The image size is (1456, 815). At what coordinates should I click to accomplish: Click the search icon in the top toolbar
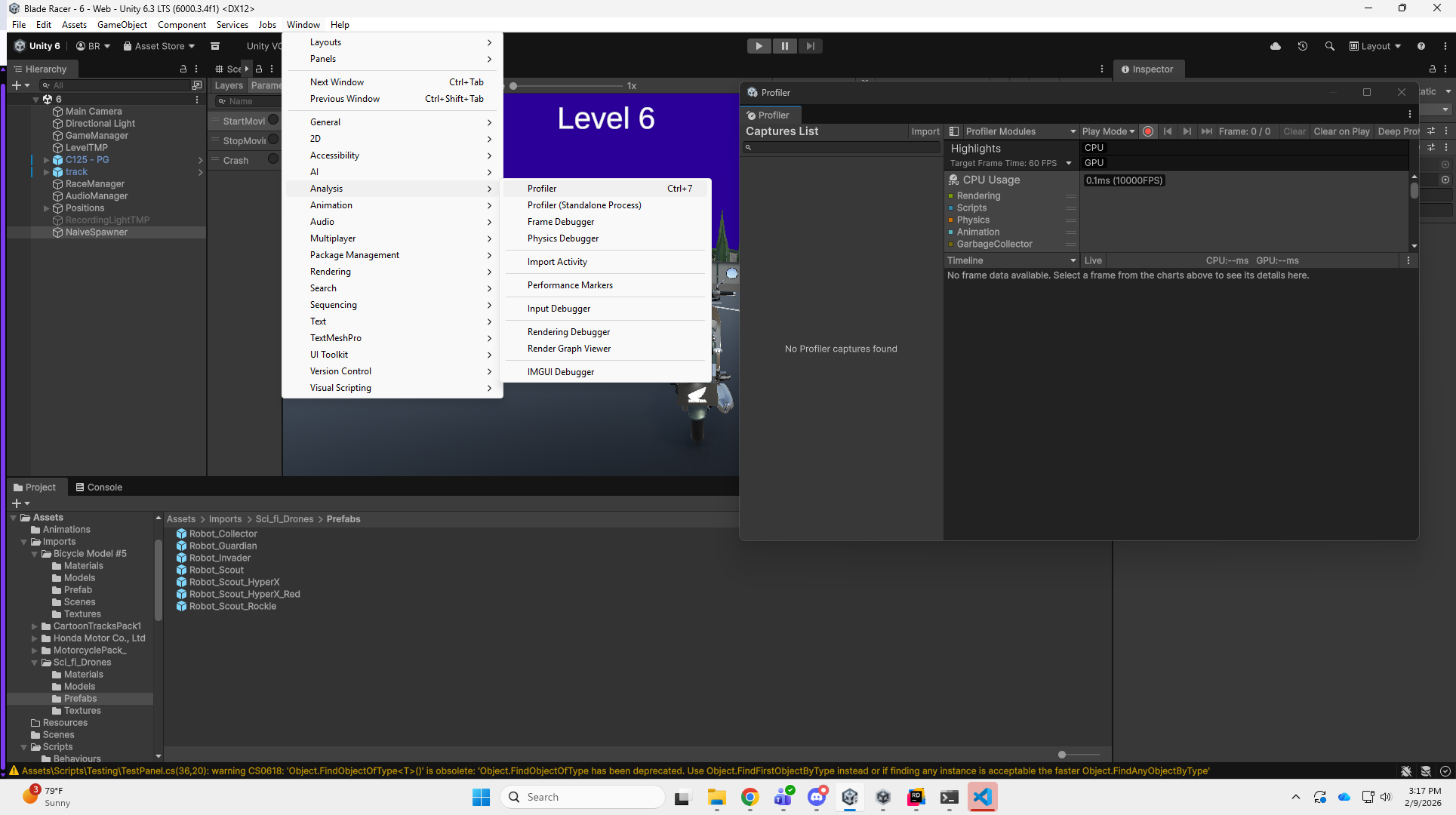click(x=1330, y=46)
